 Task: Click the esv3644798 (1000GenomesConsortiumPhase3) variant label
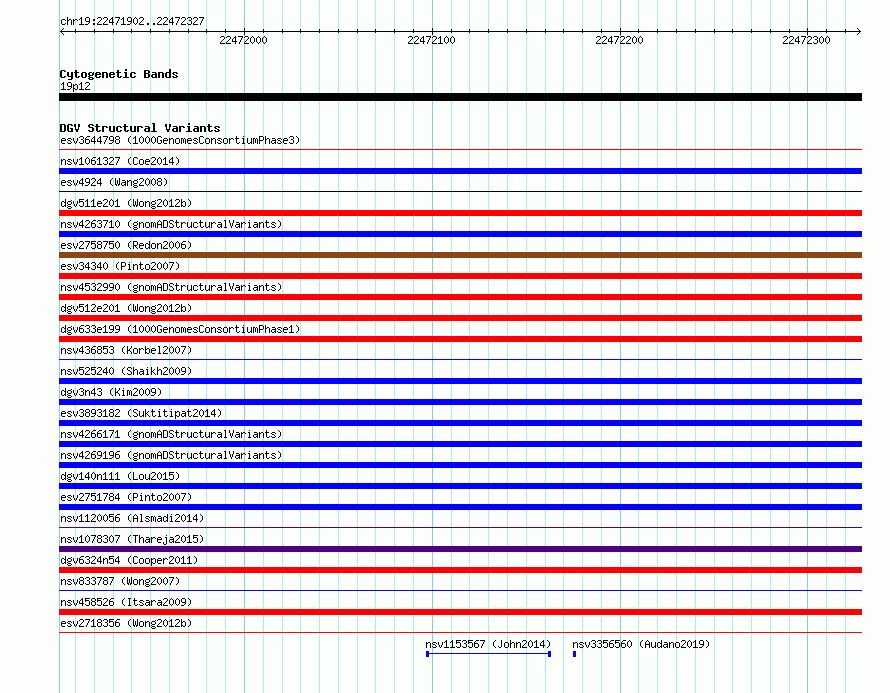pyautogui.click(x=180, y=140)
